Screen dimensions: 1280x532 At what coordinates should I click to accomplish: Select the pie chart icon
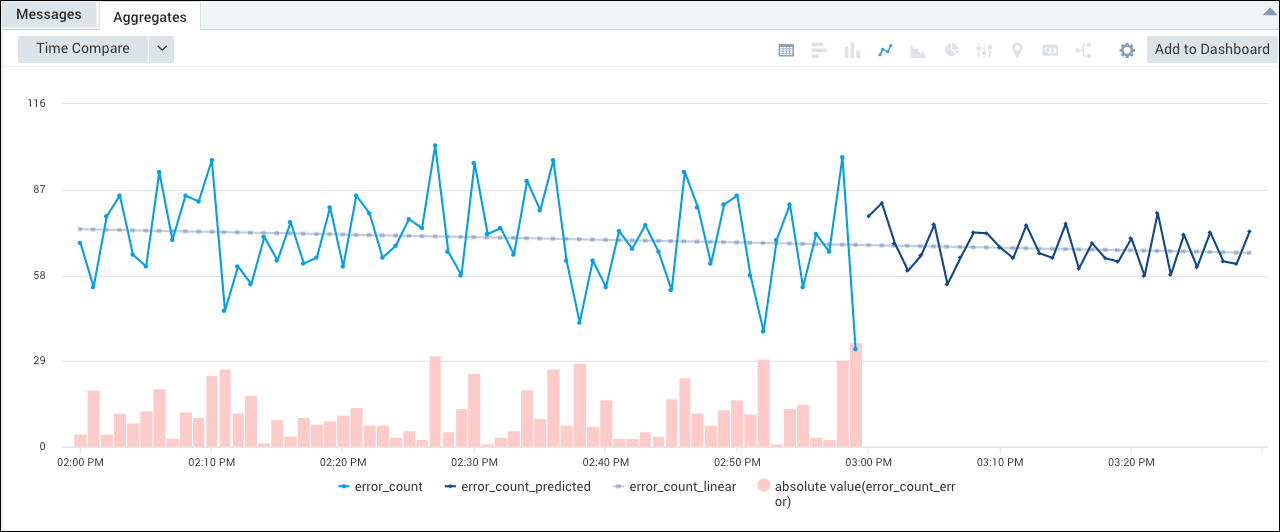click(952, 50)
